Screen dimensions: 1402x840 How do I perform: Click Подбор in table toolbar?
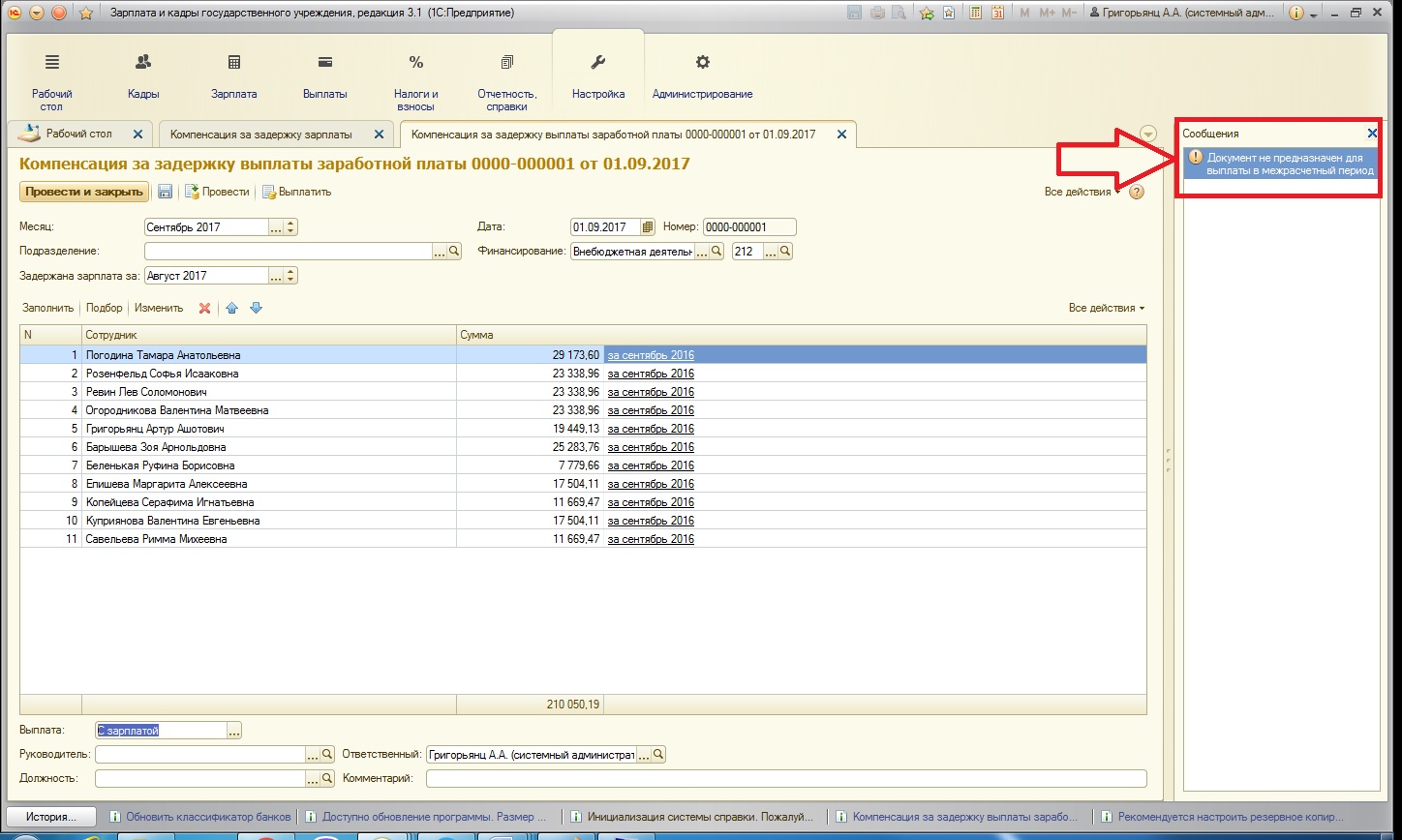click(x=105, y=308)
